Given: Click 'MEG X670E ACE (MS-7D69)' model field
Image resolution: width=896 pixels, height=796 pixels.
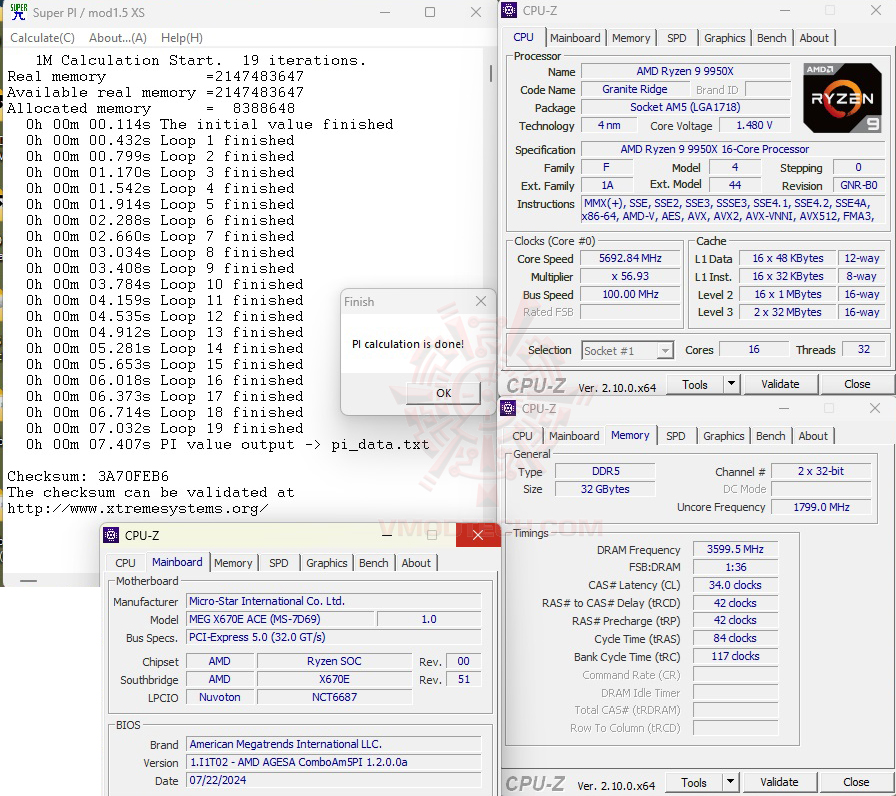Looking at the screenshot, I should pos(281,619).
